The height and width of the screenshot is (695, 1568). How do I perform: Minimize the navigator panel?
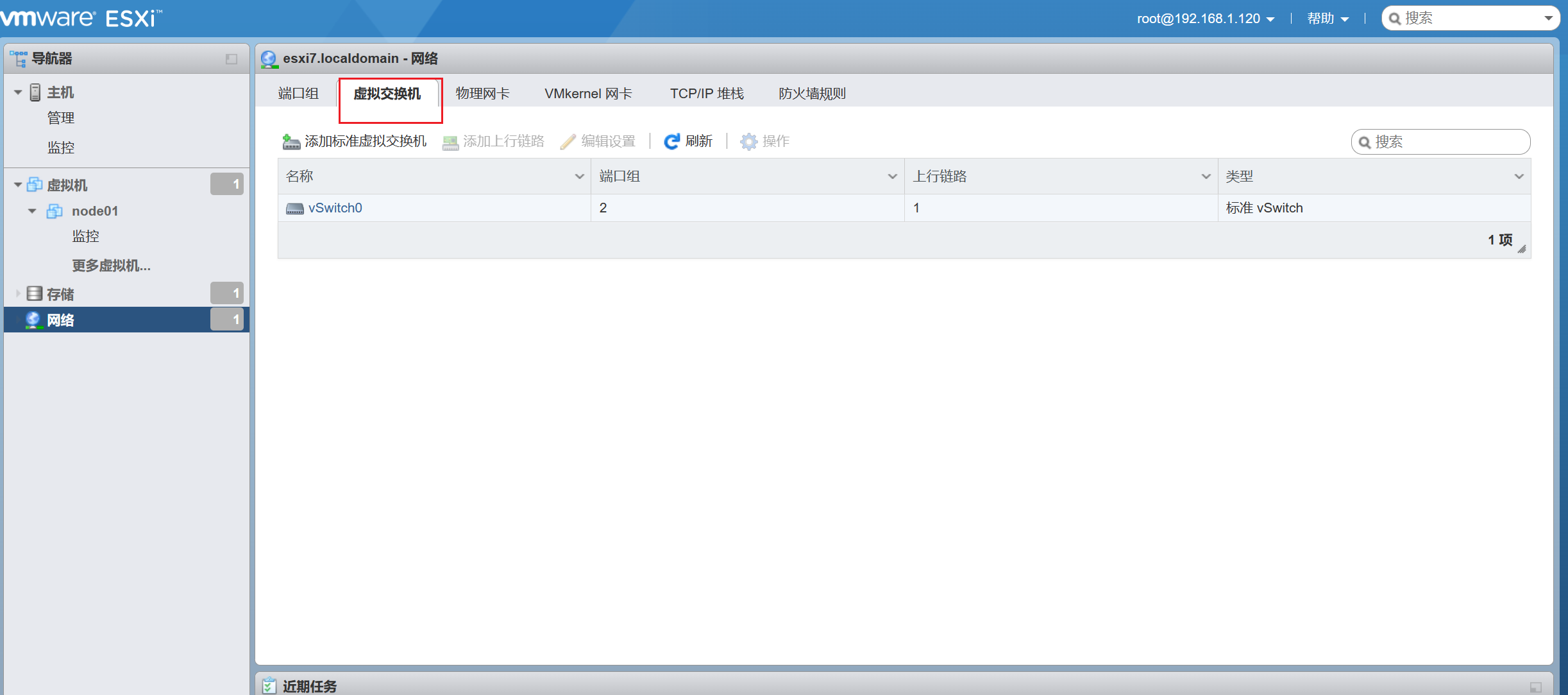232,59
